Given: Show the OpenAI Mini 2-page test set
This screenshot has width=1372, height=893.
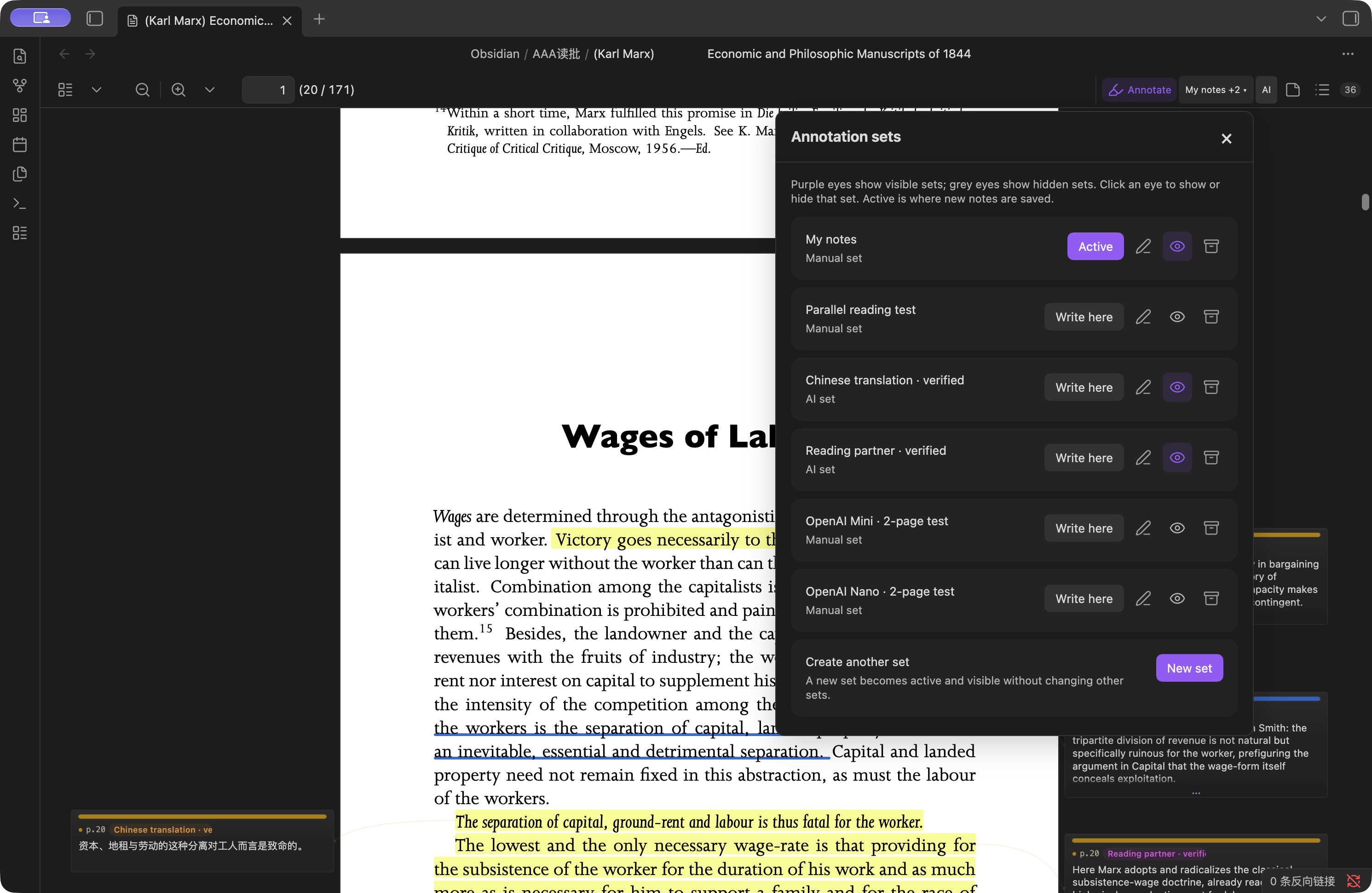Looking at the screenshot, I should click(1176, 528).
